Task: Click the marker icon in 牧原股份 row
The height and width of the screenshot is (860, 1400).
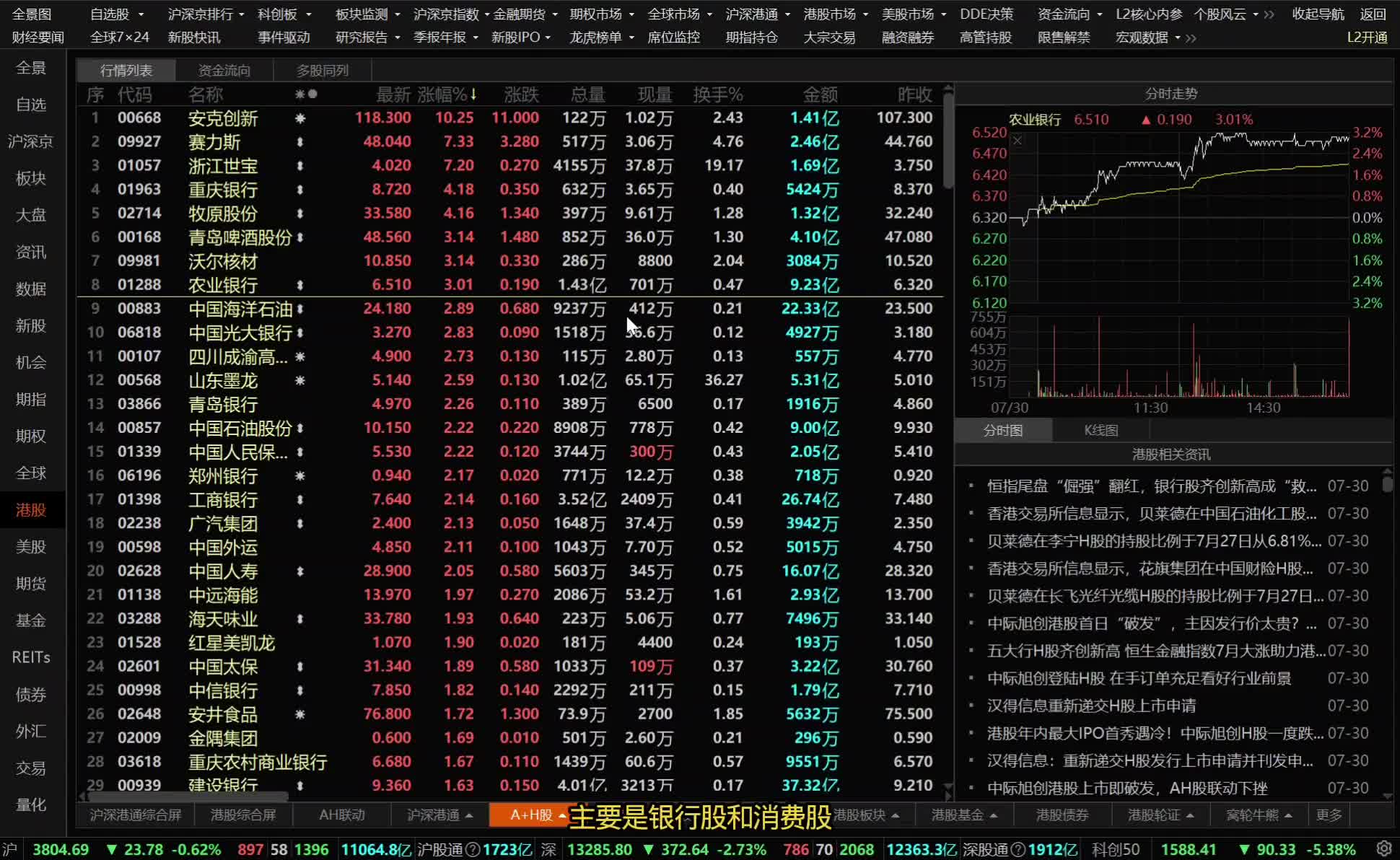Action: pyautogui.click(x=300, y=213)
